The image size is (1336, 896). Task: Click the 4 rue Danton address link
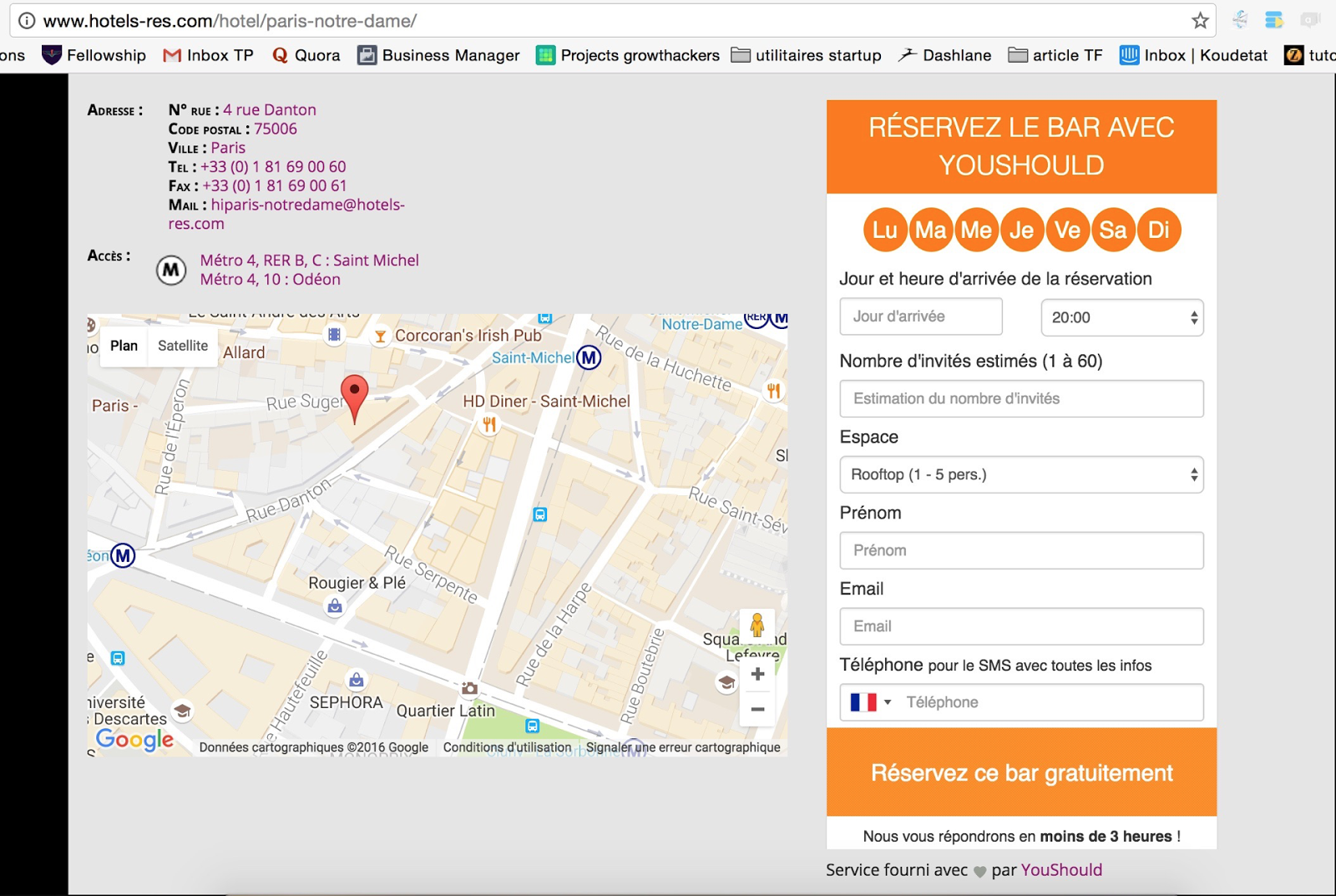pyautogui.click(x=269, y=109)
